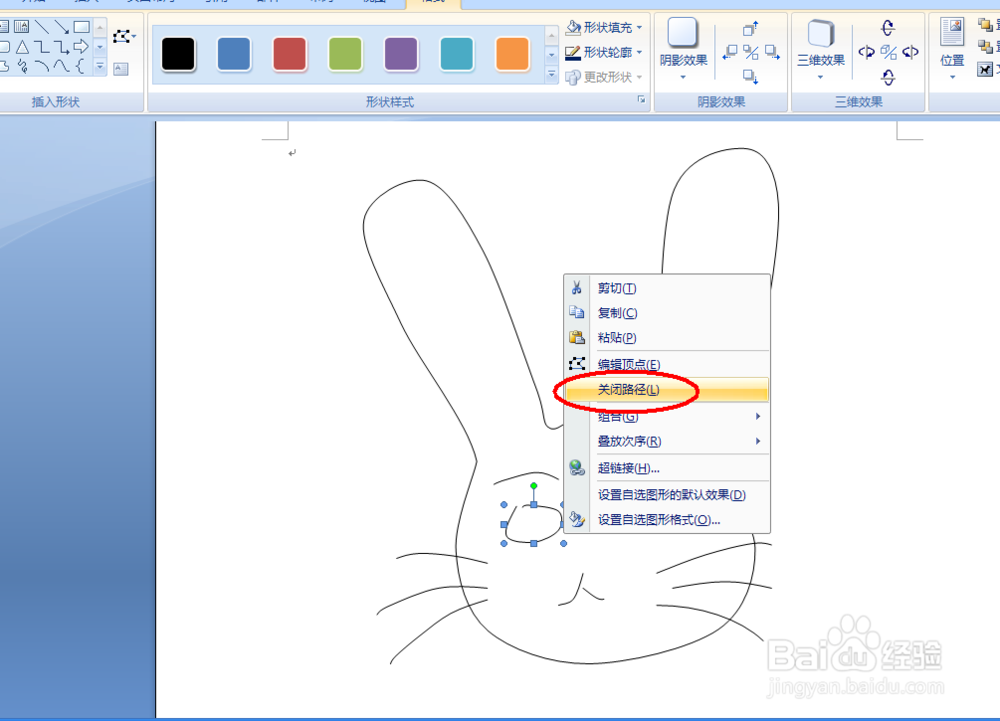Select the left brace shape
This screenshot has height=721, width=1000.
[80, 66]
